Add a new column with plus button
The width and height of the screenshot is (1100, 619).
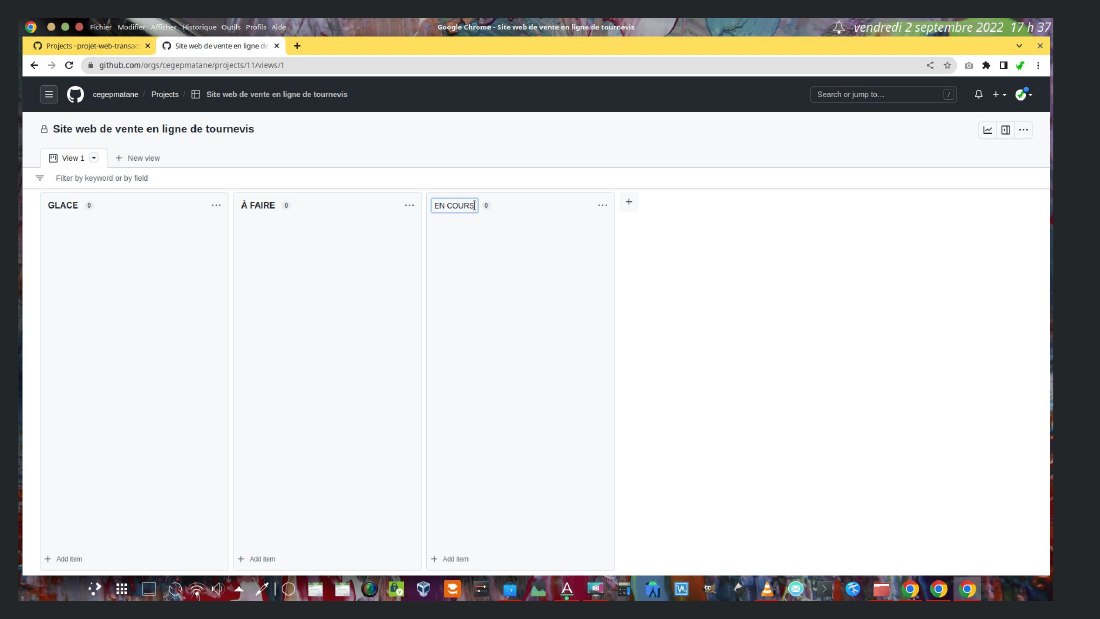coord(629,202)
